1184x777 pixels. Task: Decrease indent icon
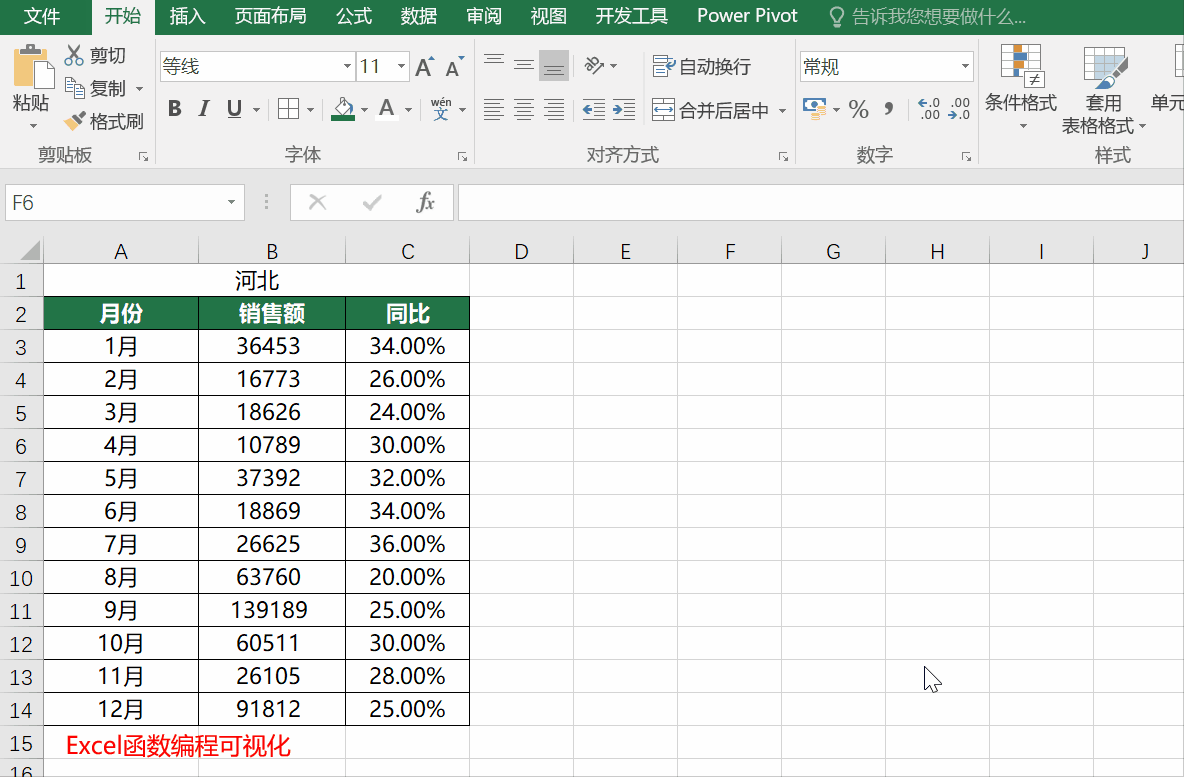pos(594,109)
